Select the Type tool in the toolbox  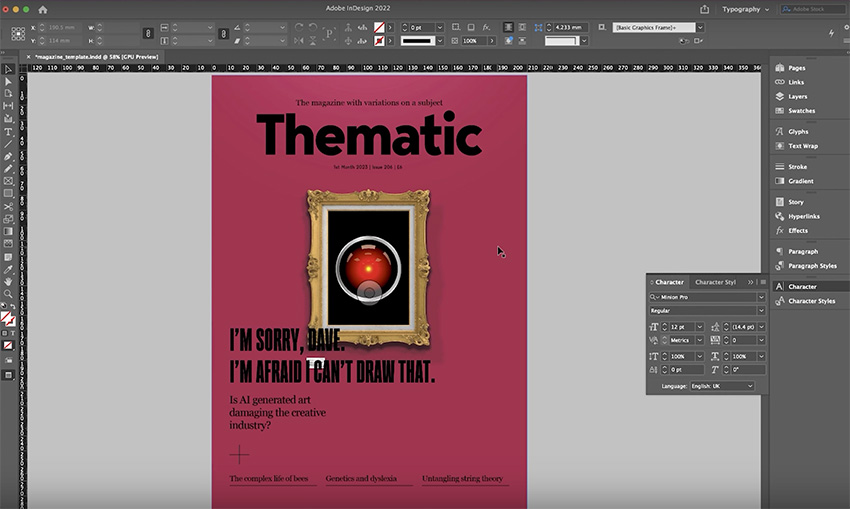[x=8, y=131]
